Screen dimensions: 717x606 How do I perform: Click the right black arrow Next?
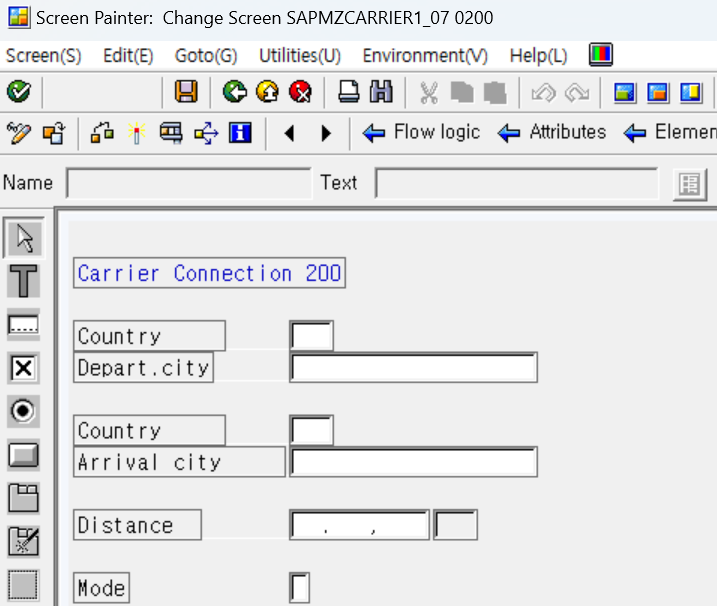[x=326, y=134]
